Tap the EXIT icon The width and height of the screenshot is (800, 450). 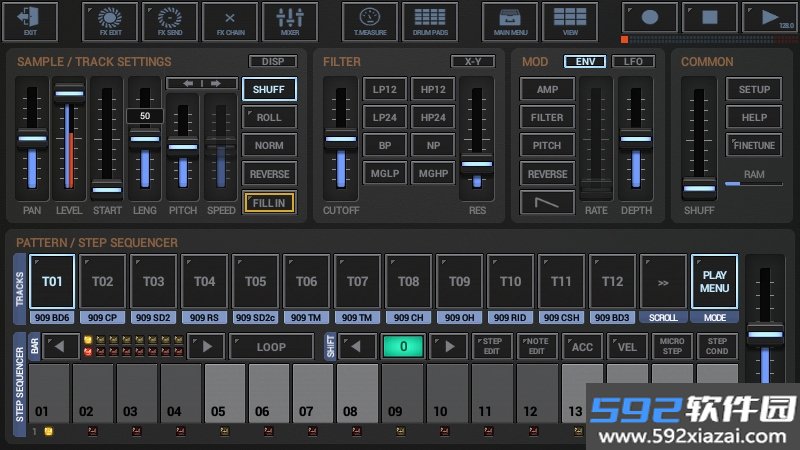(30, 21)
